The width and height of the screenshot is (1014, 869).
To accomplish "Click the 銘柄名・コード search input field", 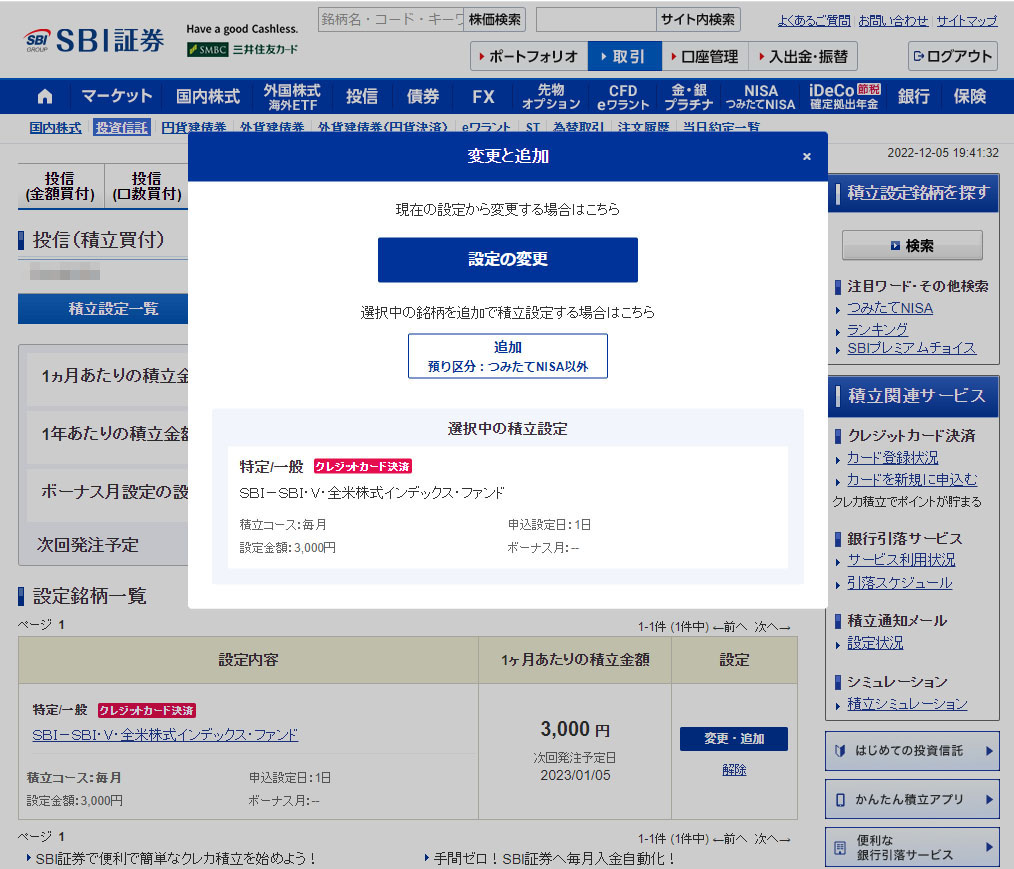I will point(391,19).
